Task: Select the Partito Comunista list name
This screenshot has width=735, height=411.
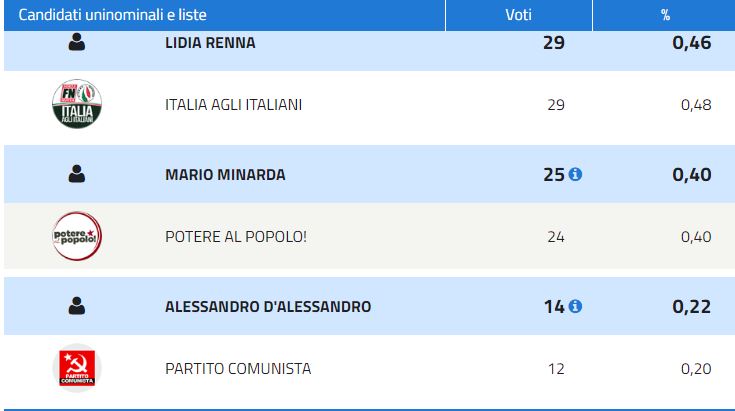Action: 238,369
